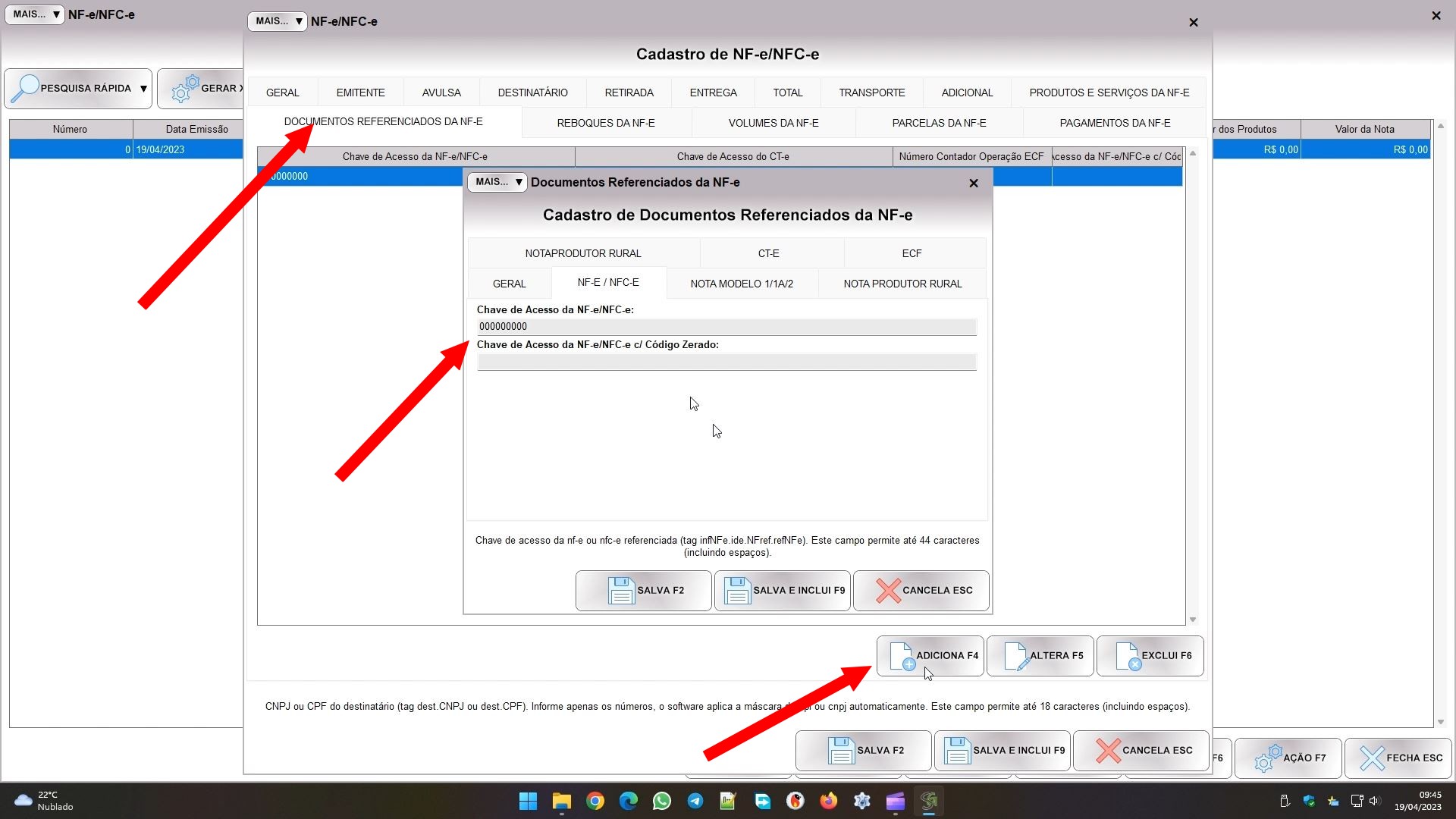This screenshot has height=819, width=1456.
Task: Select the CT-E tab
Action: click(x=768, y=253)
